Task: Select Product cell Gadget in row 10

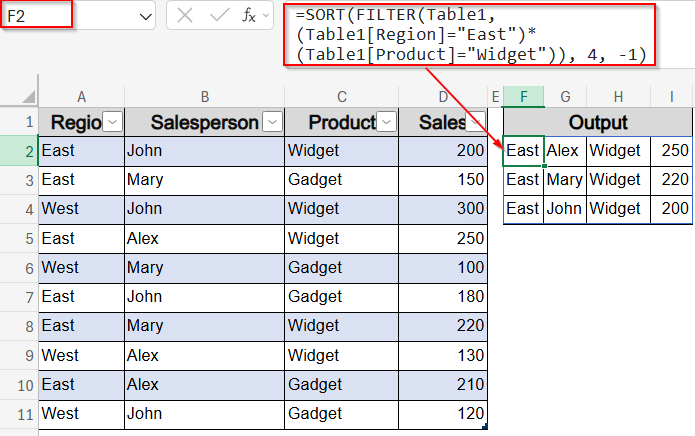Action: coord(341,385)
